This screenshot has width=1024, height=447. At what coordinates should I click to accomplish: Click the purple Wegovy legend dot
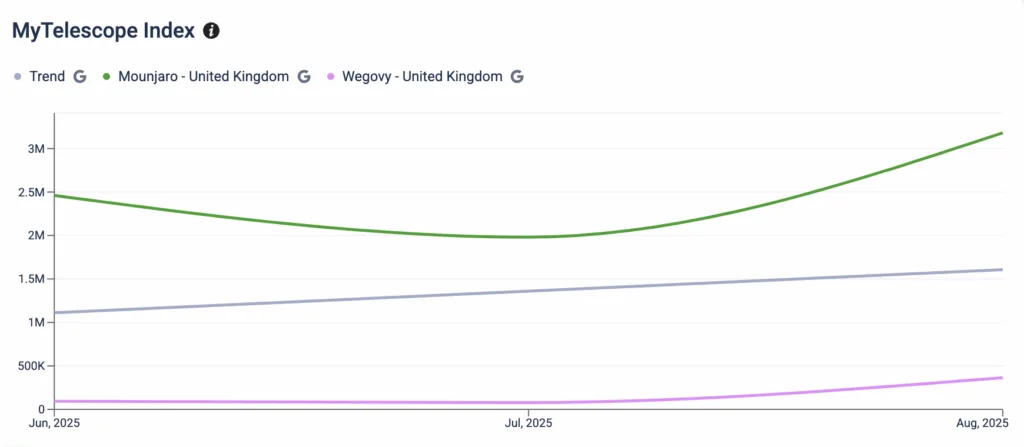[x=329, y=77]
